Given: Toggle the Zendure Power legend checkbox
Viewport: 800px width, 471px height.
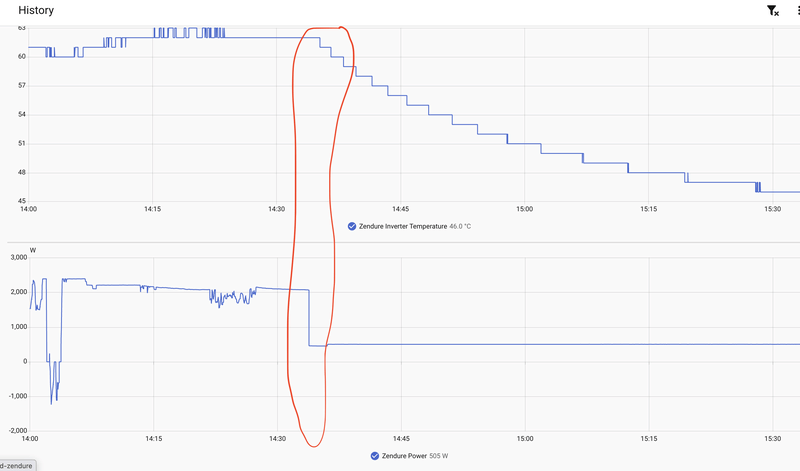Looking at the screenshot, I should 374,456.
